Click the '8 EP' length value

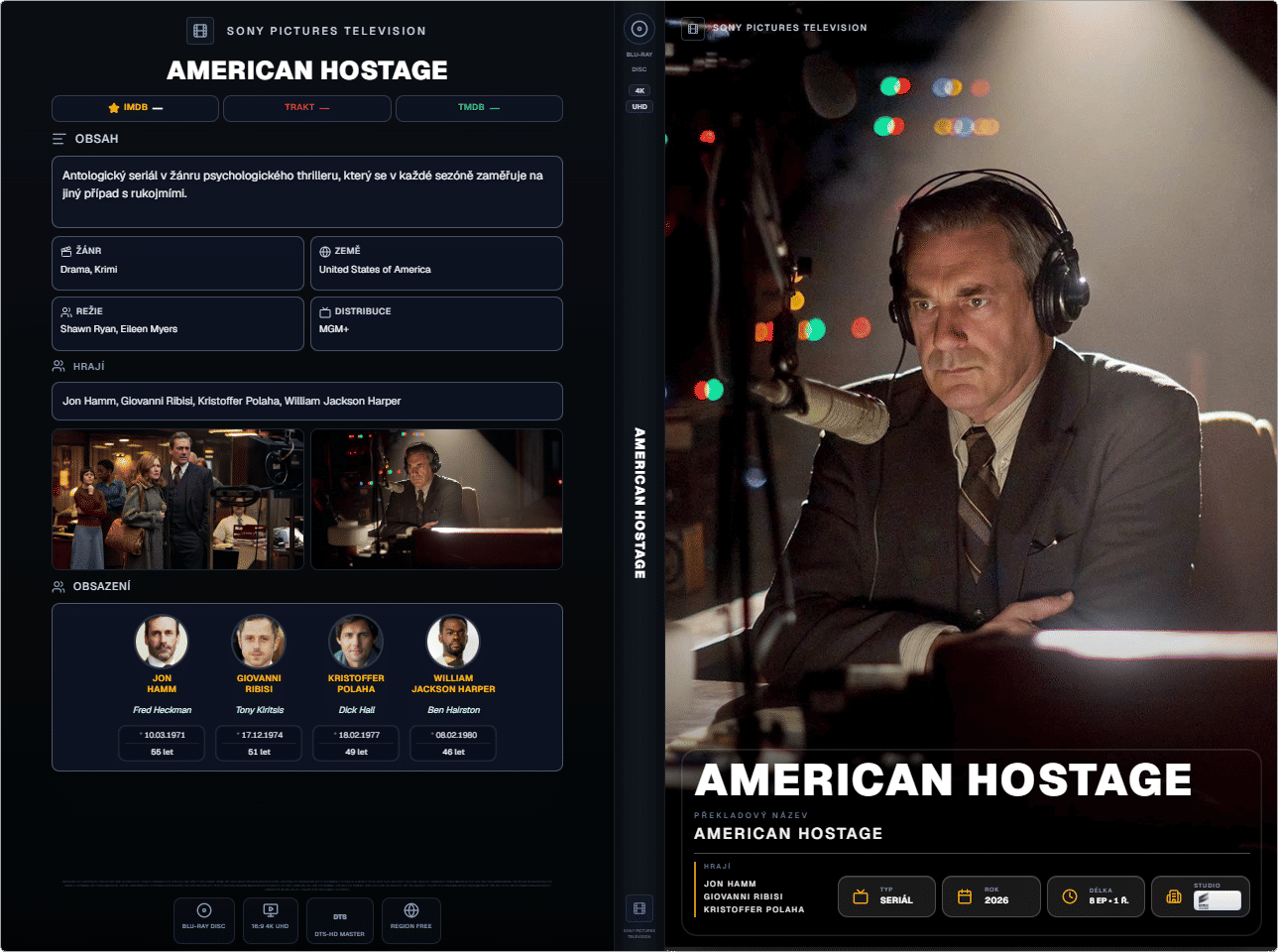[x=1108, y=900]
